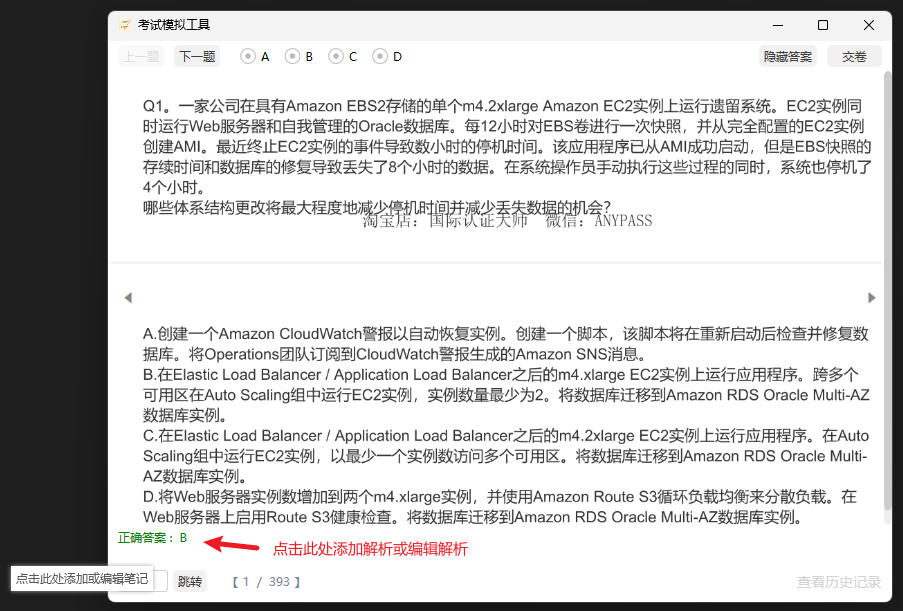Image resolution: width=903 pixels, height=611 pixels.
Task: Click the 跳转 jump button
Action: pos(189,582)
